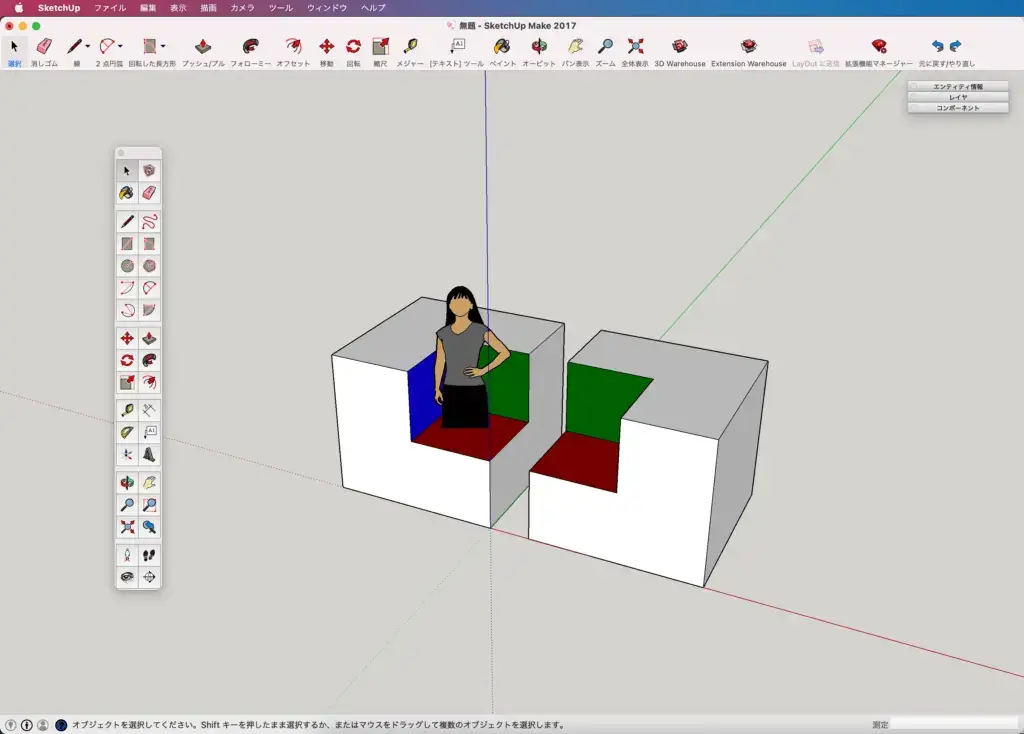
Task: Expand the コンポーネント panel
Action: [958, 108]
